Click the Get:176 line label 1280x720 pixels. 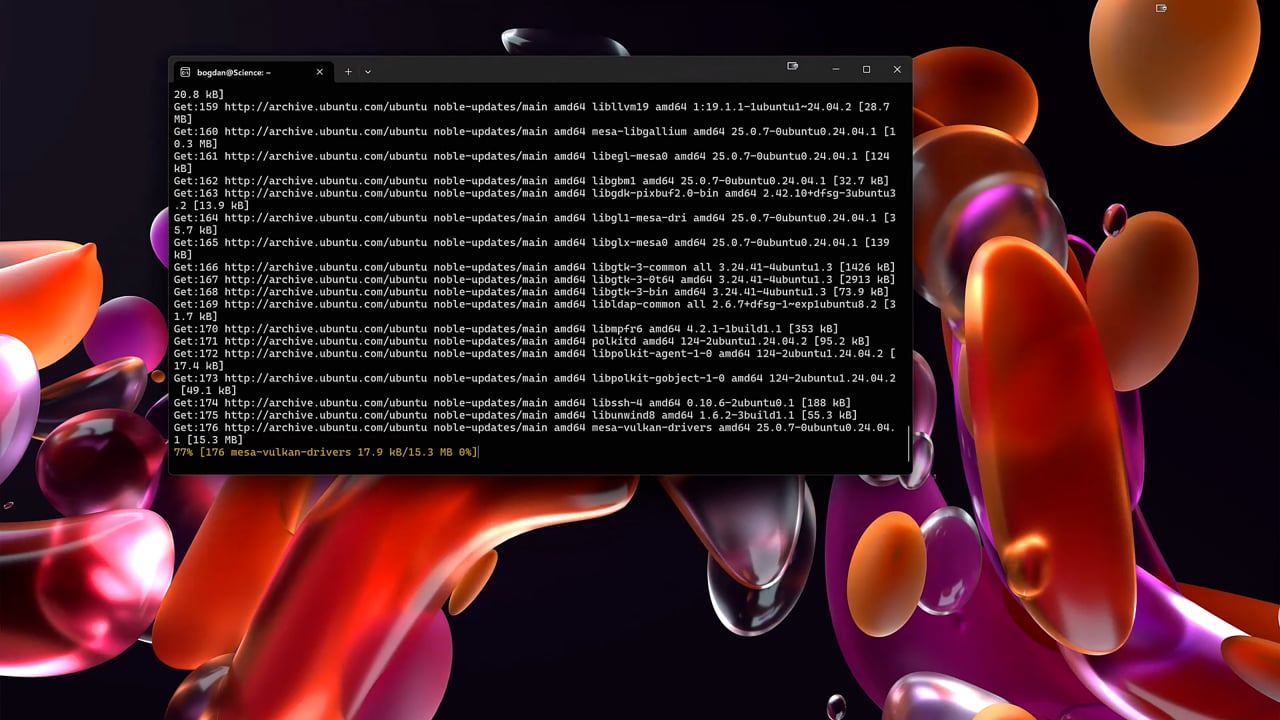click(196, 427)
